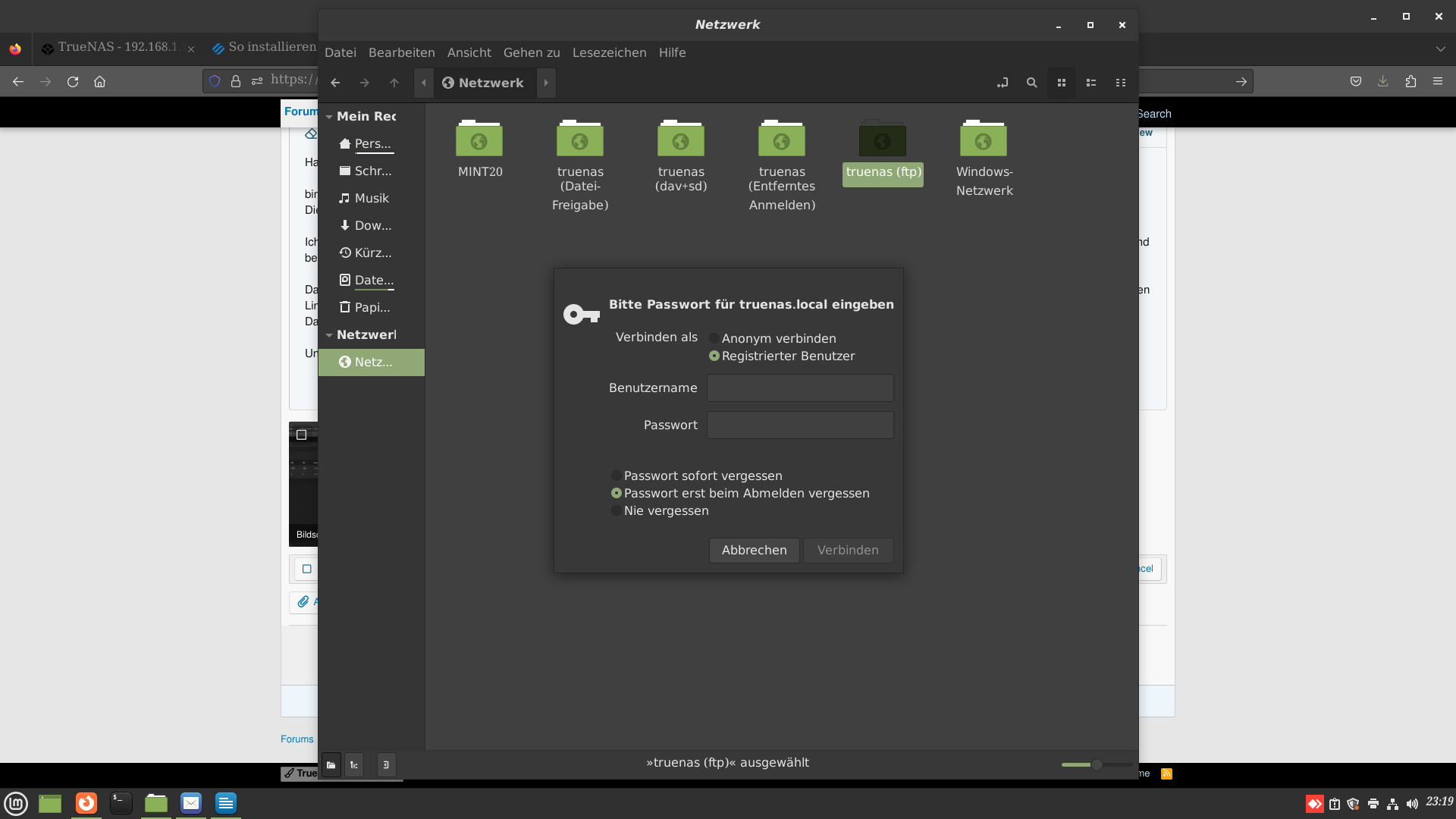The width and height of the screenshot is (1456, 819).
Task: Focus the Passwort field
Action: pos(800,425)
